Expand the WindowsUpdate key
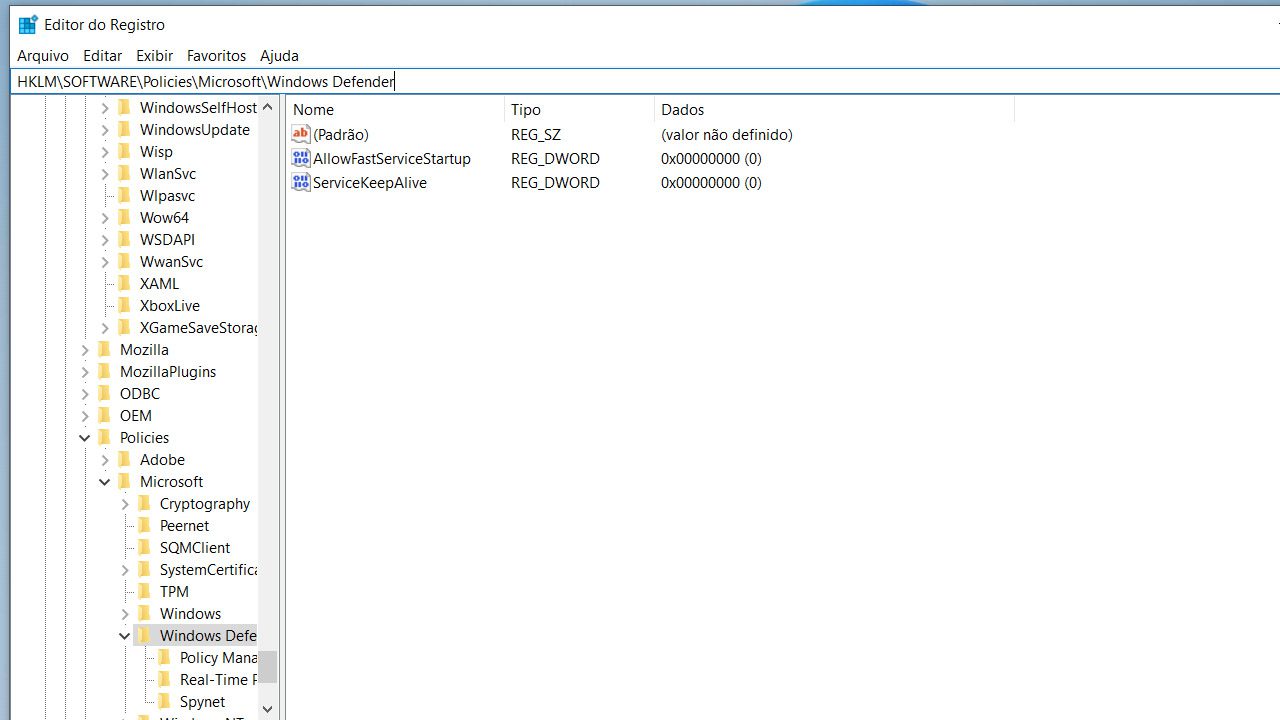1280x720 pixels. (x=105, y=129)
